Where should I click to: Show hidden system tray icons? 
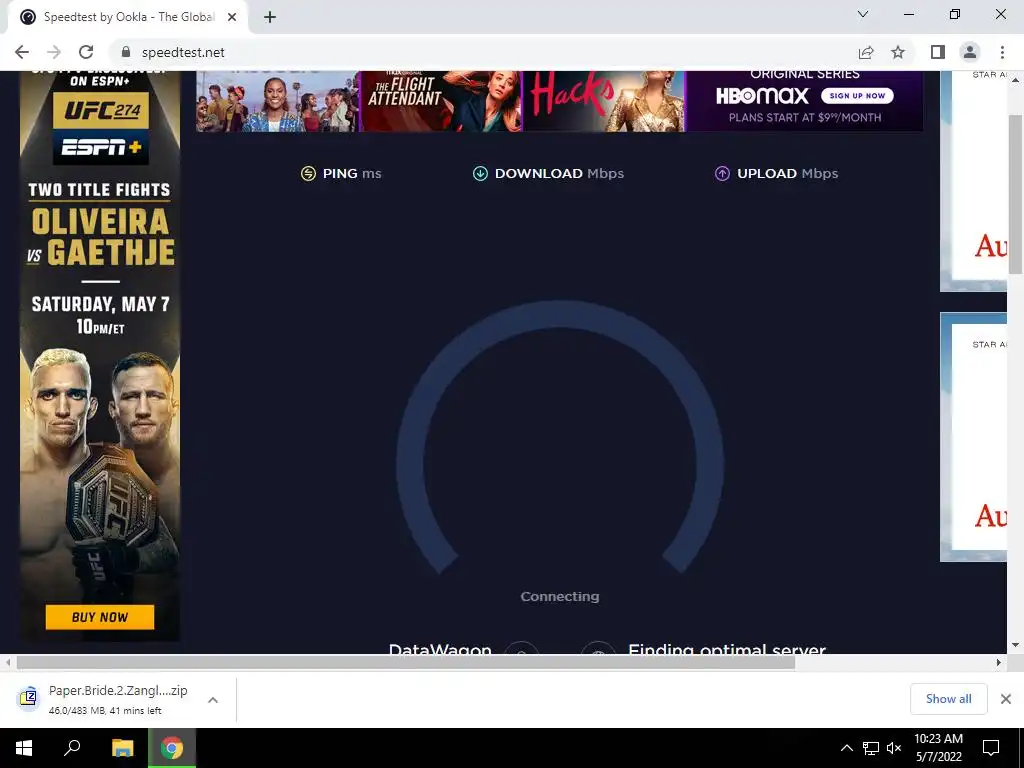click(846, 748)
